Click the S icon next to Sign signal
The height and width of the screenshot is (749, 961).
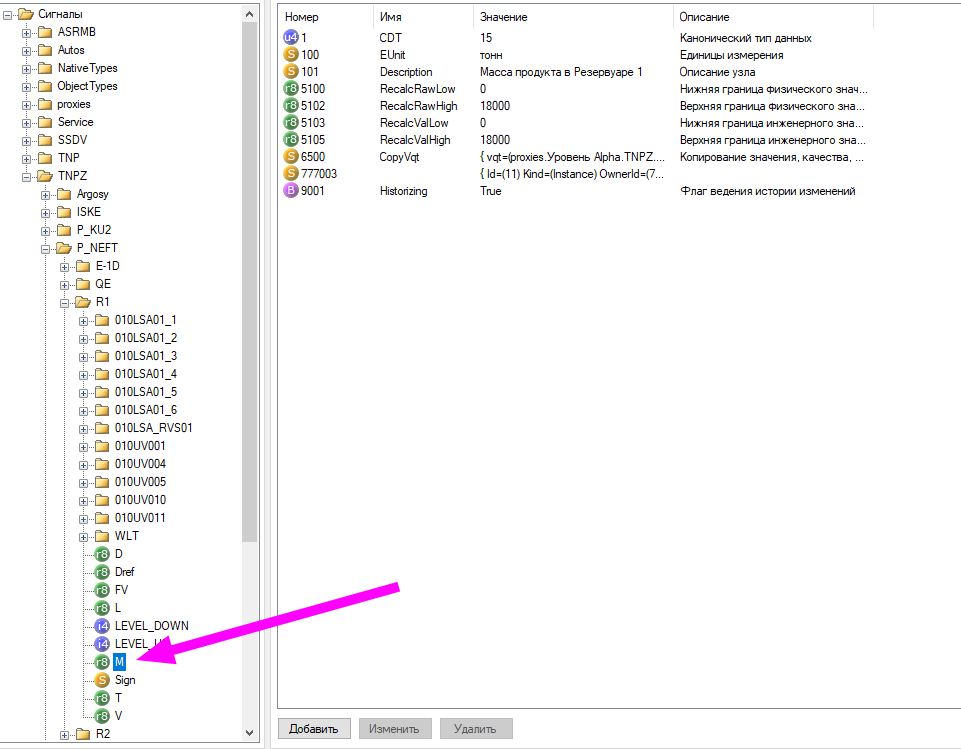101,679
